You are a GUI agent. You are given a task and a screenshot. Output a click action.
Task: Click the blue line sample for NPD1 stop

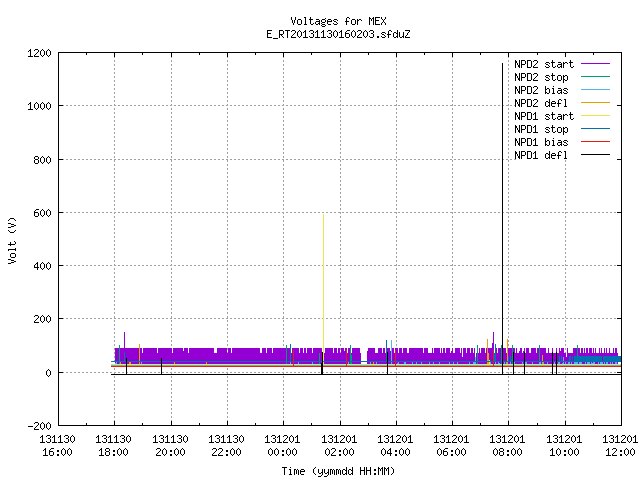pyautogui.click(x=596, y=129)
